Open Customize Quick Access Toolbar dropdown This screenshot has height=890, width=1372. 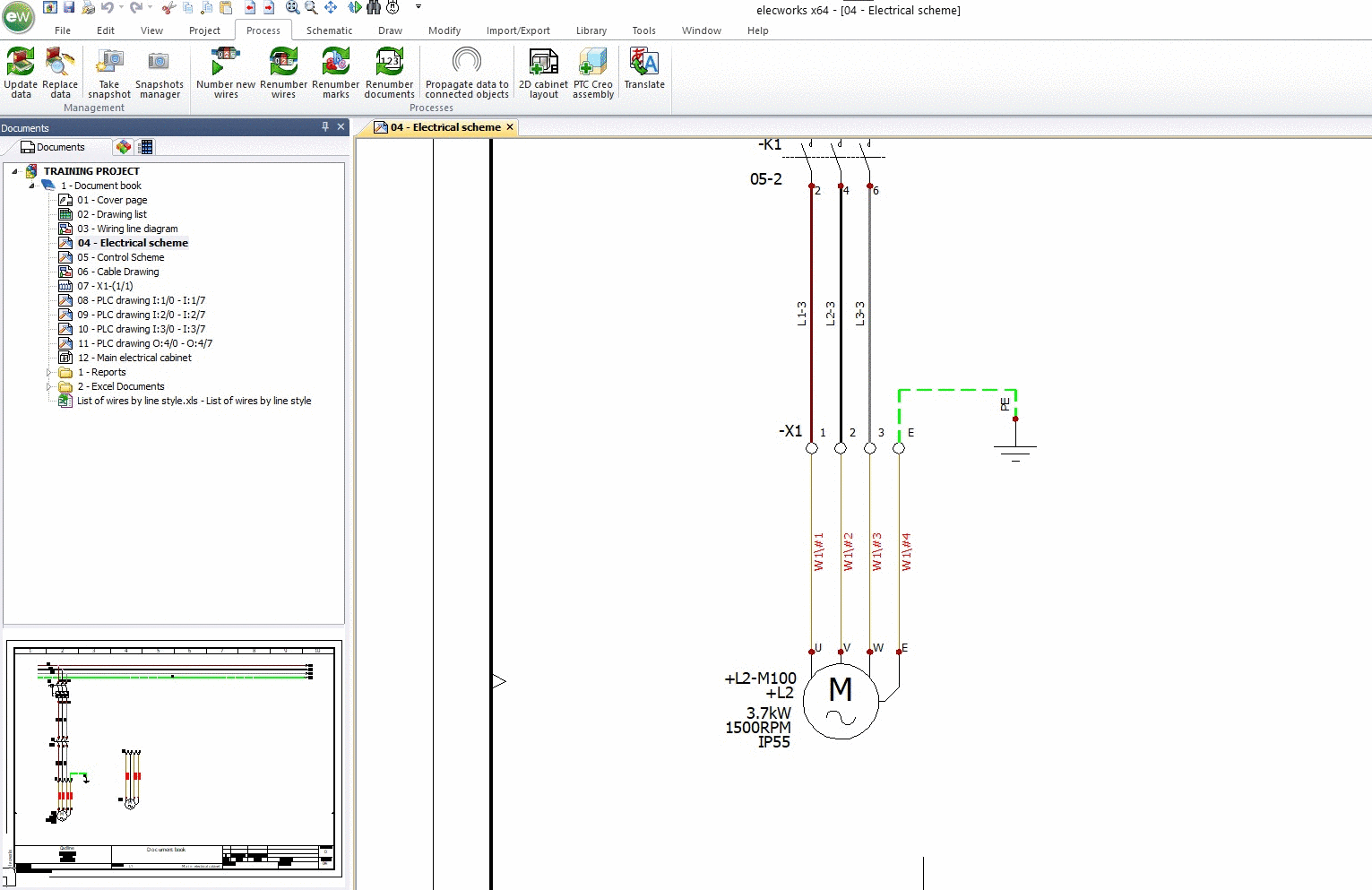[419, 6]
